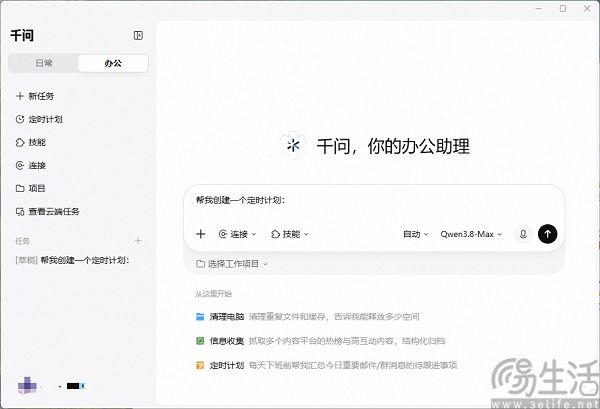The height and width of the screenshot is (409, 600).
Task: Expand the 连接 dropdown in input toolbar
Action: pyautogui.click(x=237, y=234)
